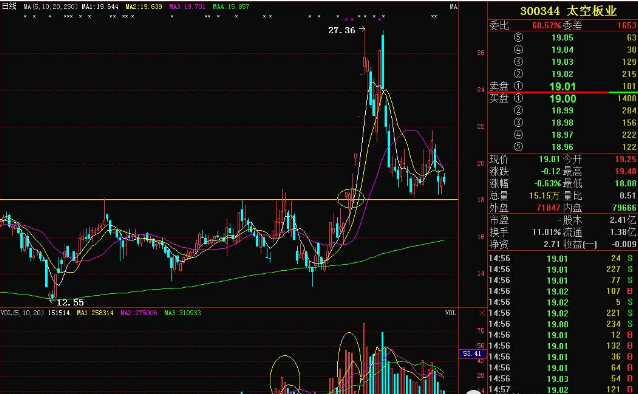The width and height of the screenshot is (638, 394).
Task: Click the 300344 太空板业 stock title
Action: (568, 11)
